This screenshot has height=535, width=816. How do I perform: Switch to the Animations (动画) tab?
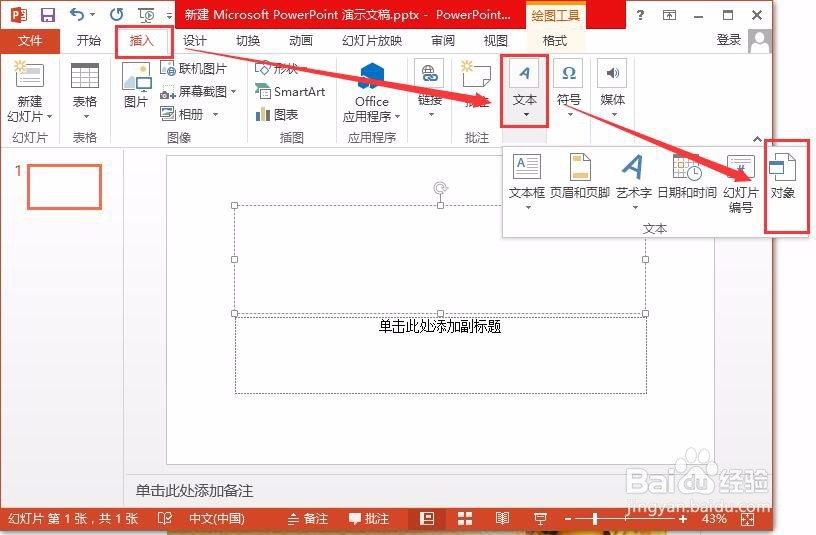click(x=301, y=41)
